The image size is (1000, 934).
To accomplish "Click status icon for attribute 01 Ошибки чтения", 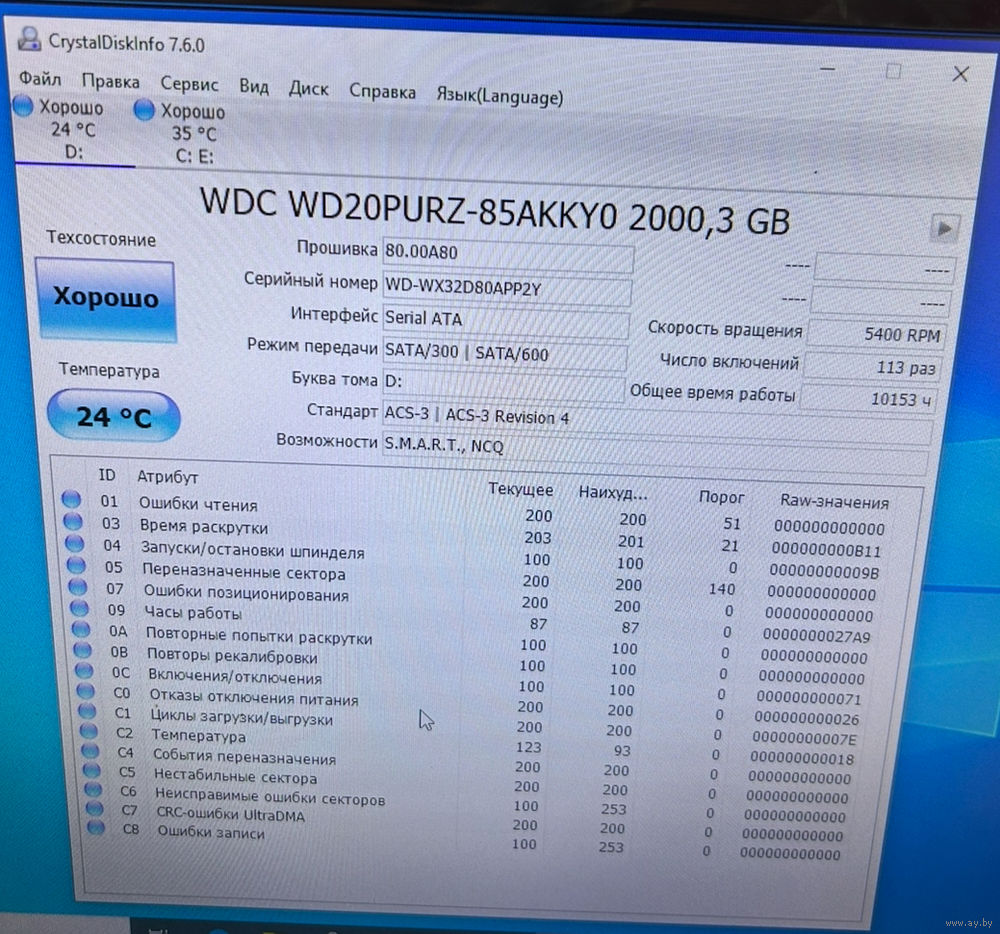I will (71, 499).
